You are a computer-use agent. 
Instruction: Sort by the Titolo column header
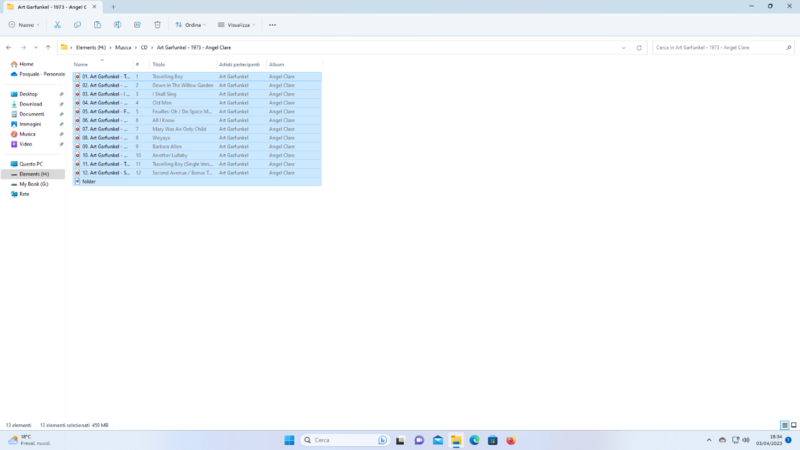pyautogui.click(x=159, y=64)
